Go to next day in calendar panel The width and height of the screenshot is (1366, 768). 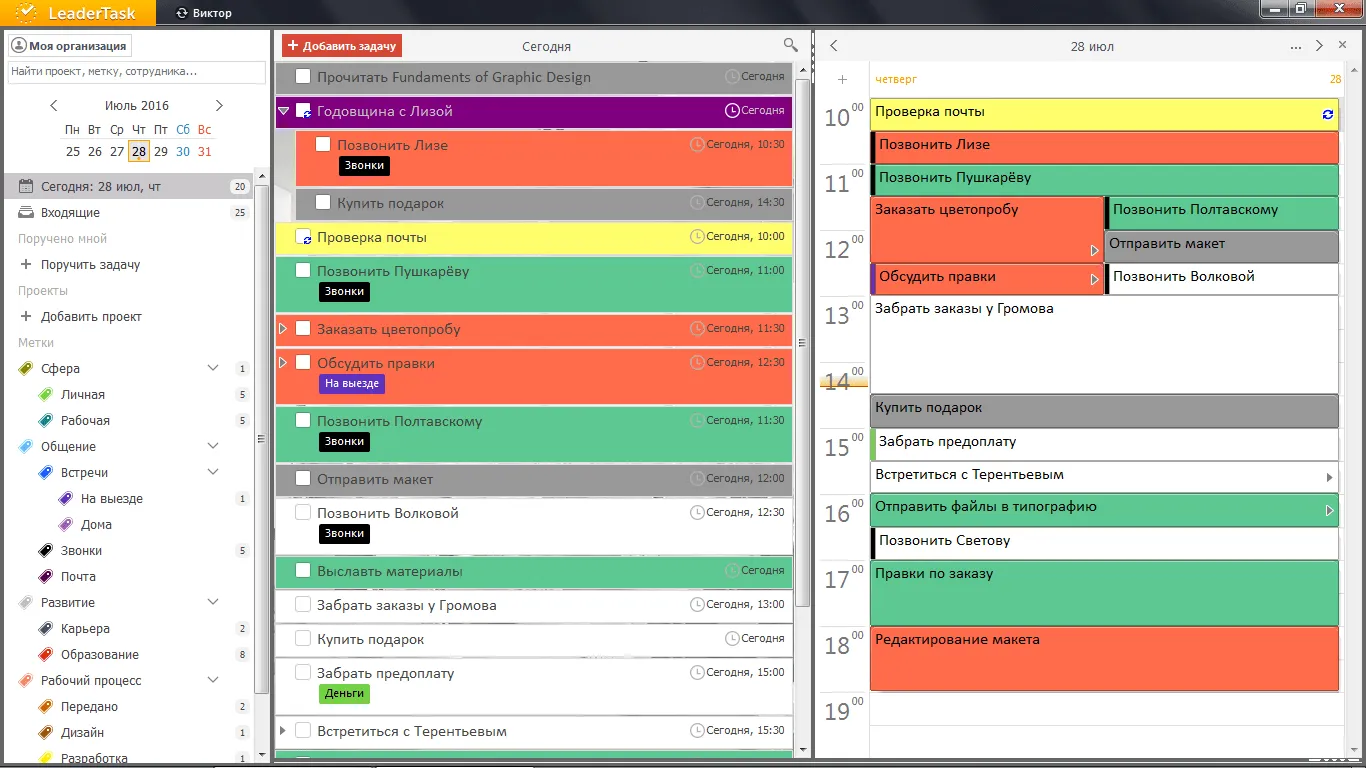tap(1319, 46)
